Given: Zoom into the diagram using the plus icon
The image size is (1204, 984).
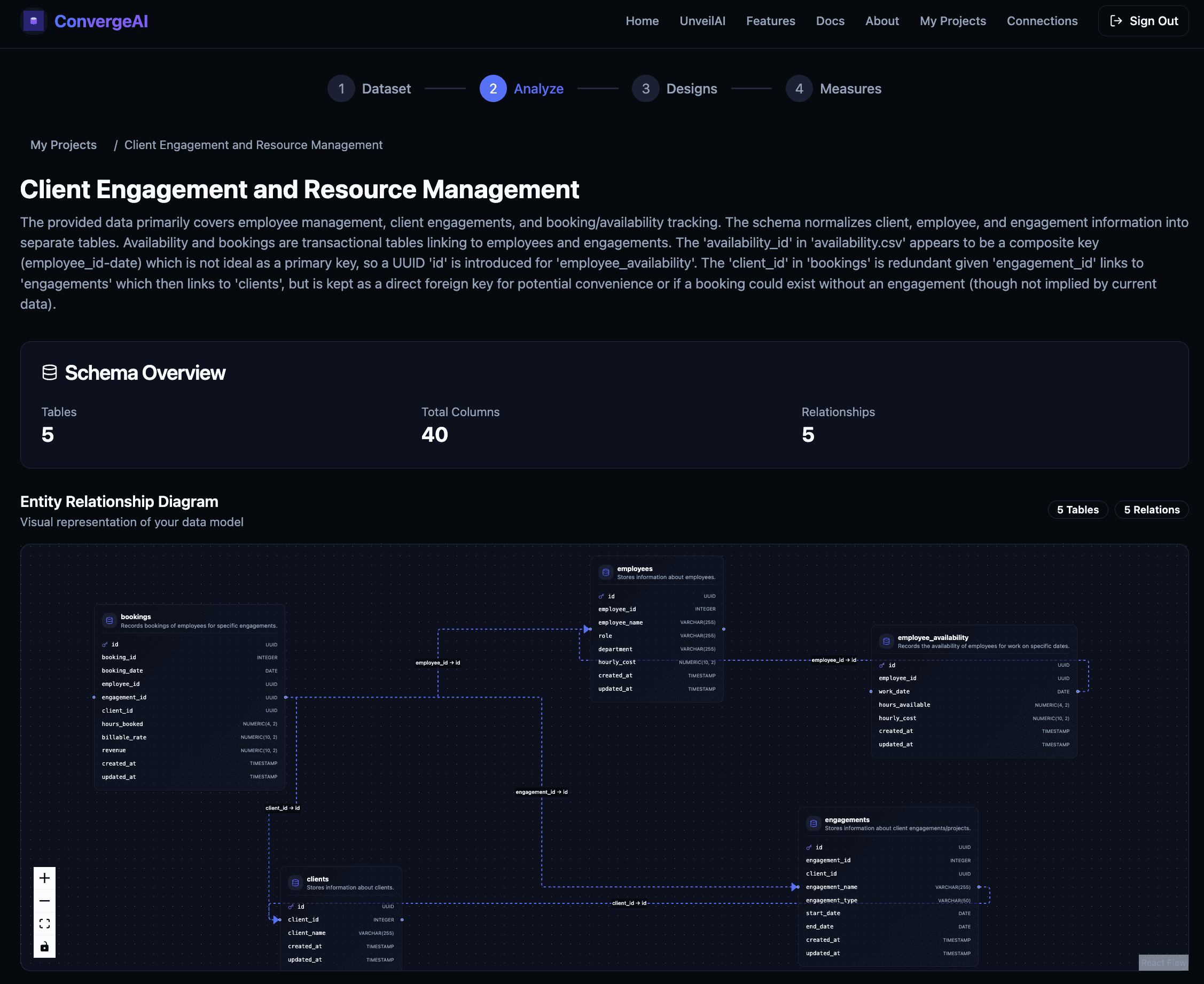Looking at the screenshot, I should pos(44,878).
